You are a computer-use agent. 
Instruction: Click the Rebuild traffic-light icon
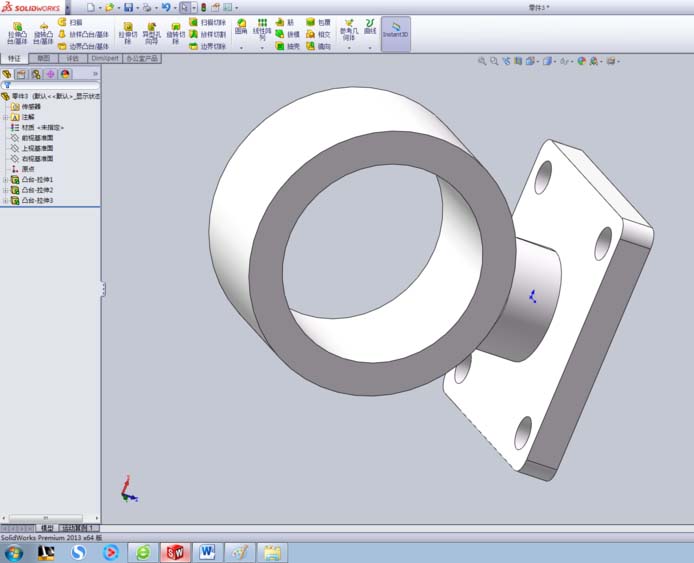coord(204,8)
